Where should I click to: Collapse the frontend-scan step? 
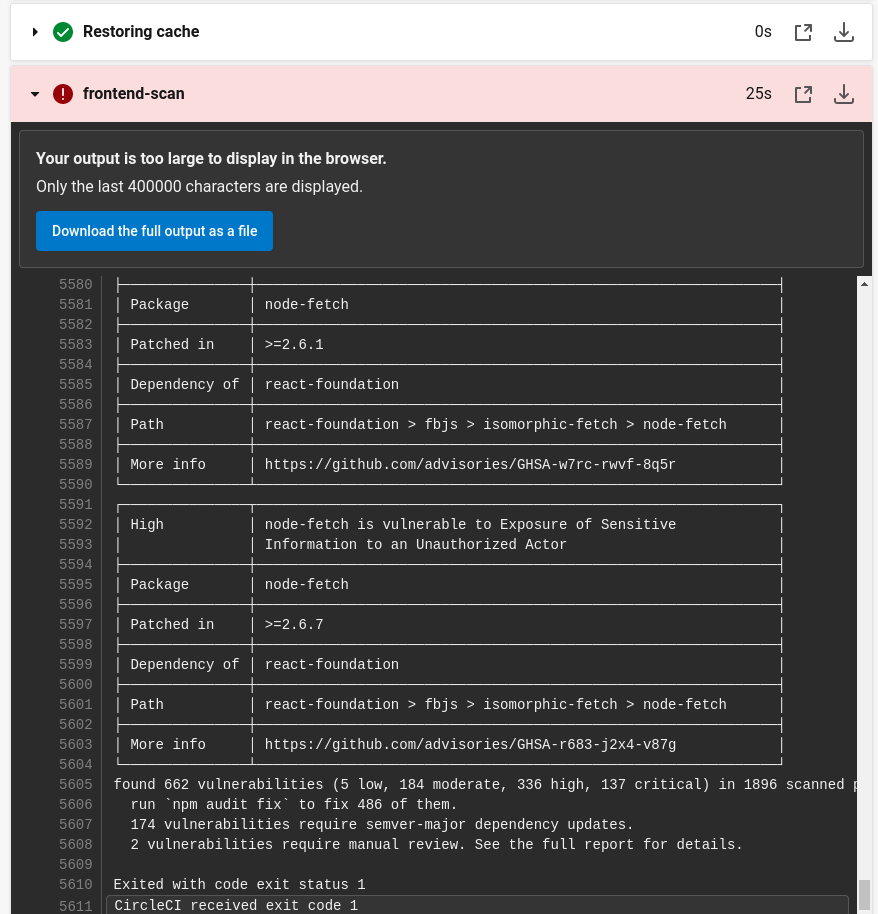(x=35, y=94)
